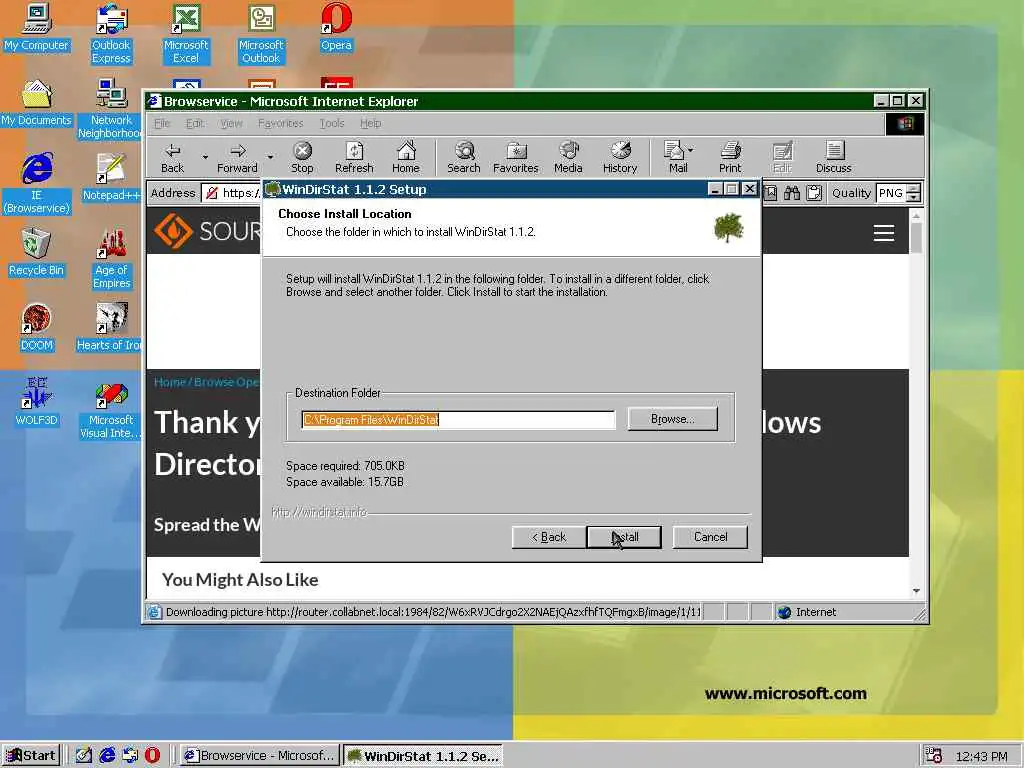Select My Documents desktop icon
This screenshot has width=1024, height=768.
[x=36, y=103]
